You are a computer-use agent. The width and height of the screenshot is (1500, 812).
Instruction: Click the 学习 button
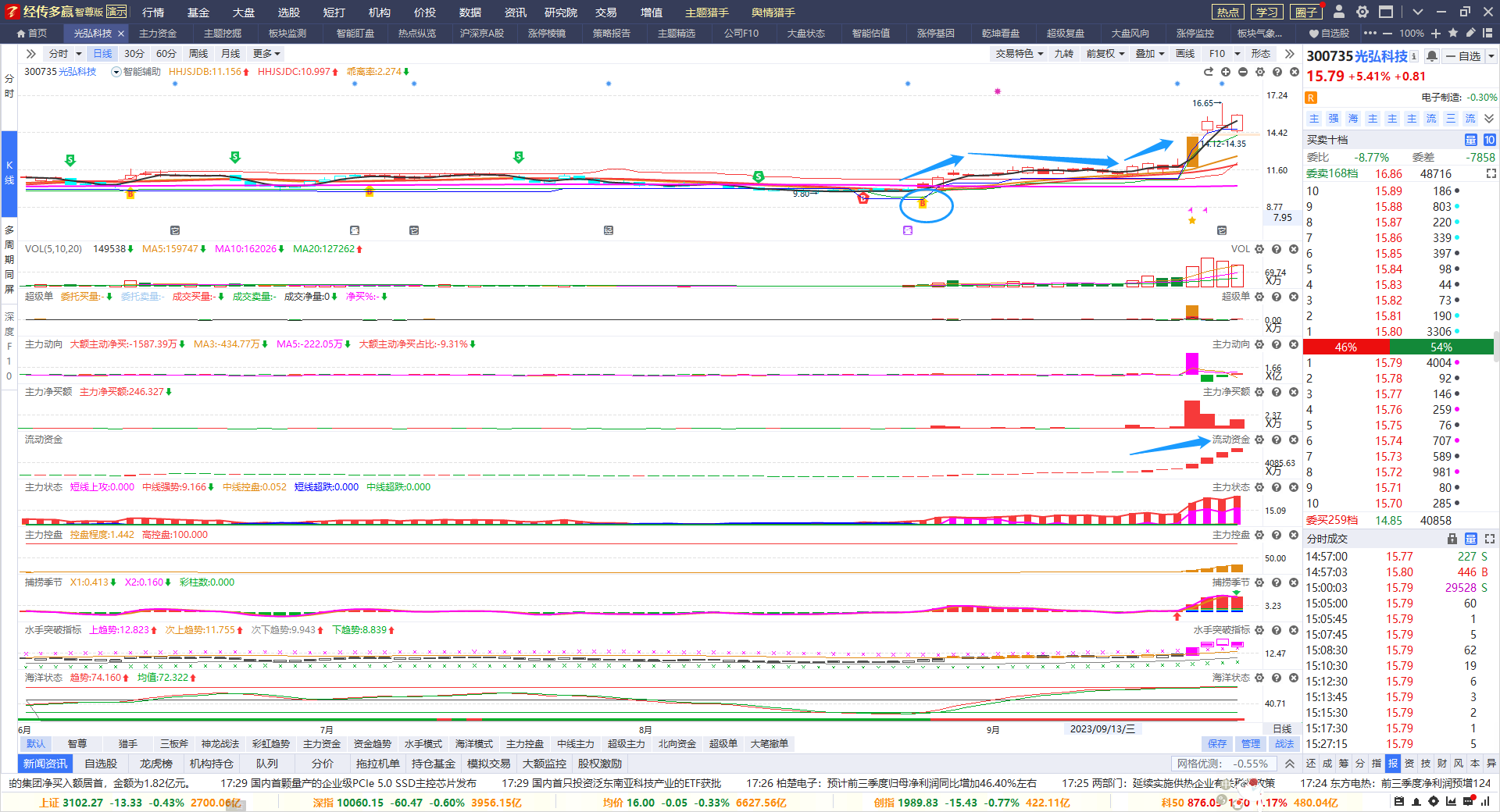(1266, 12)
